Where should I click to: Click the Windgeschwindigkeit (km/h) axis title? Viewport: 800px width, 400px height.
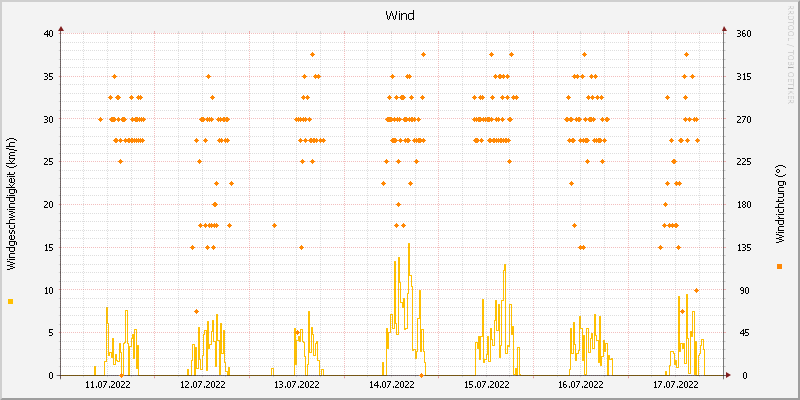tap(11, 204)
